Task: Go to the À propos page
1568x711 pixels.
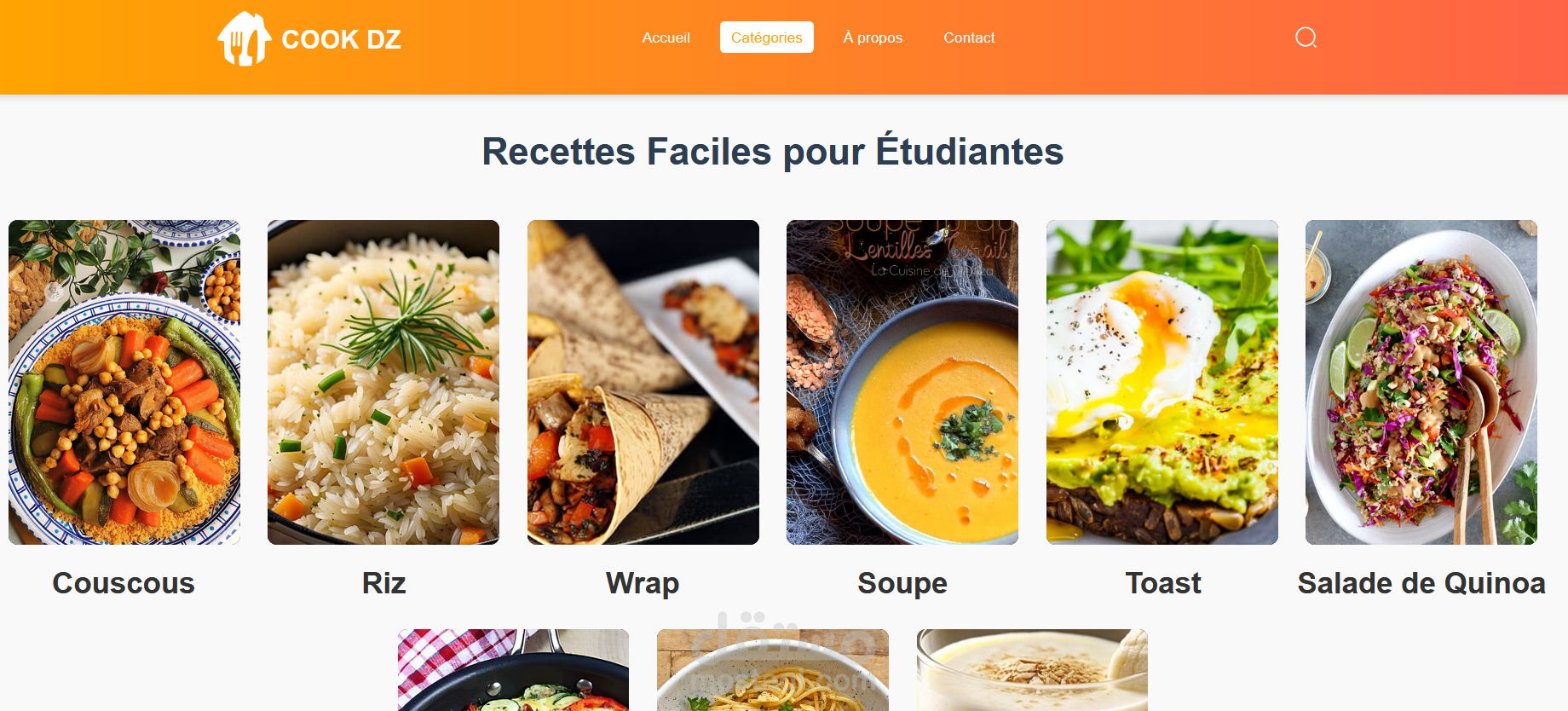Action: click(873, 38)
